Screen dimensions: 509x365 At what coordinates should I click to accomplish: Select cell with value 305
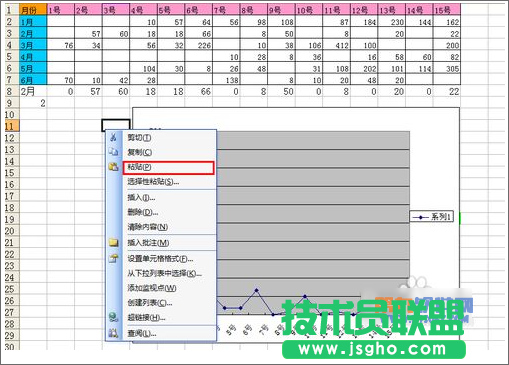447,68
